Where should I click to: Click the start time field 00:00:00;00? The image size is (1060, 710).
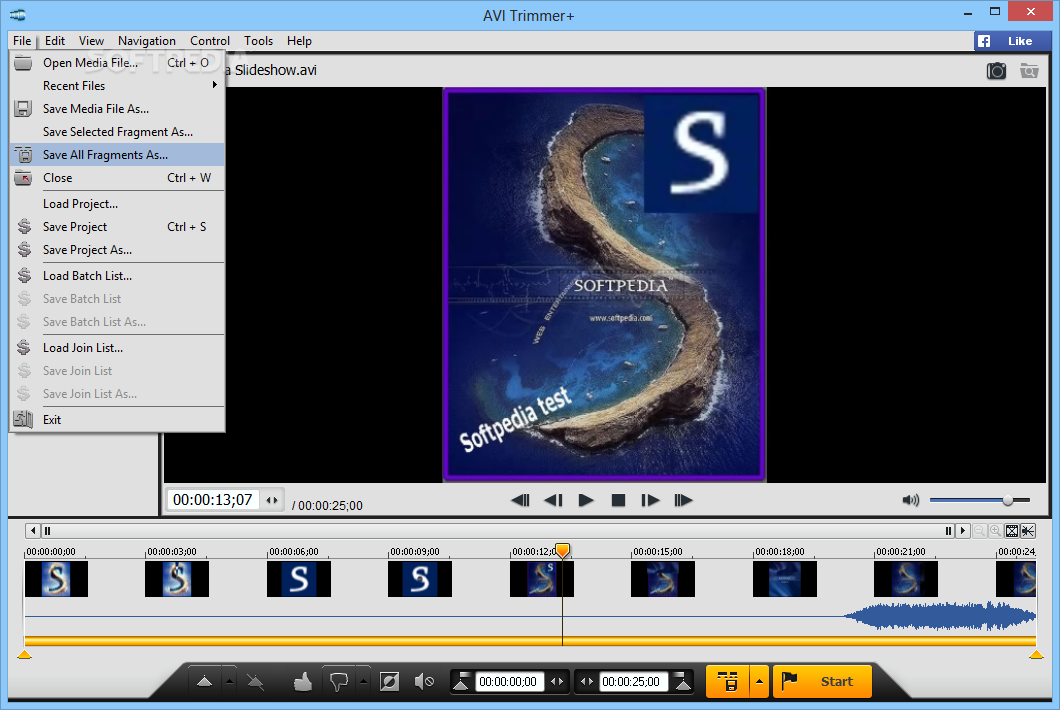point(508,682)
